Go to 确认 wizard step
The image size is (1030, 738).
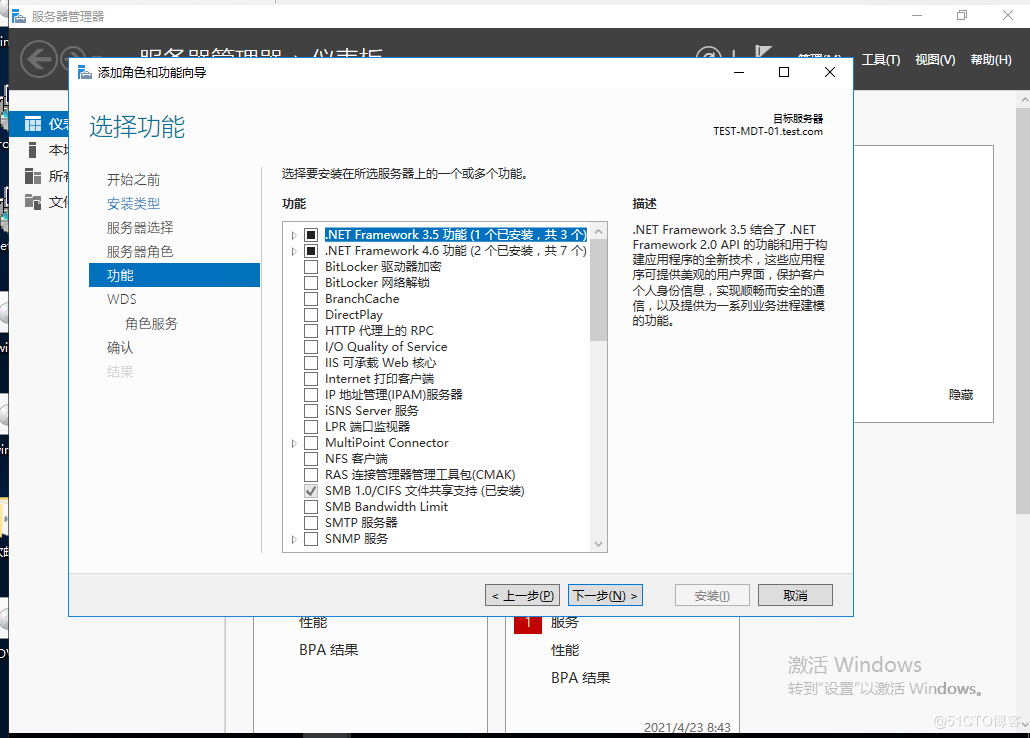[120, 348]
